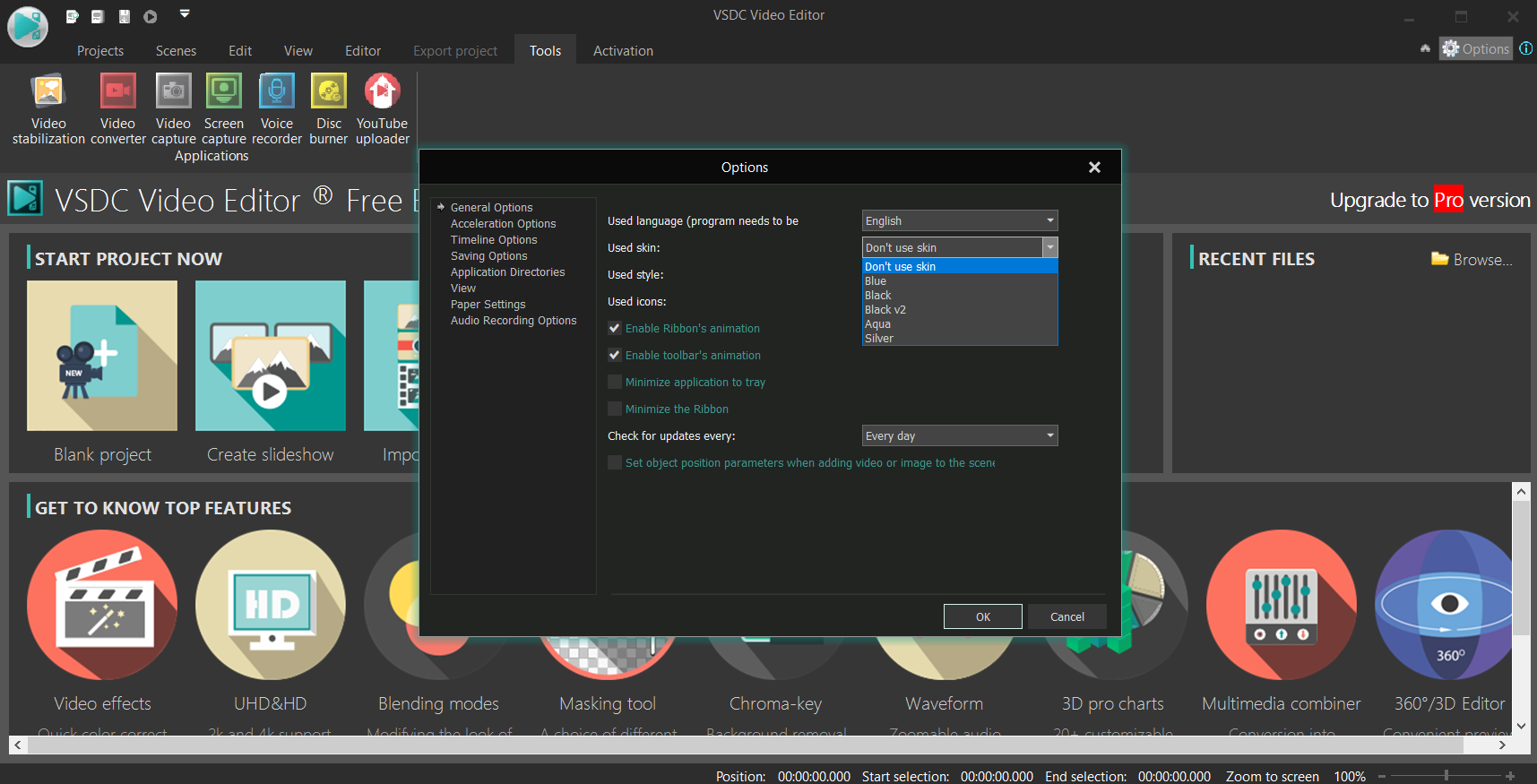Click the quick access dropdown arrow in title bar

[x=185, y=13]
